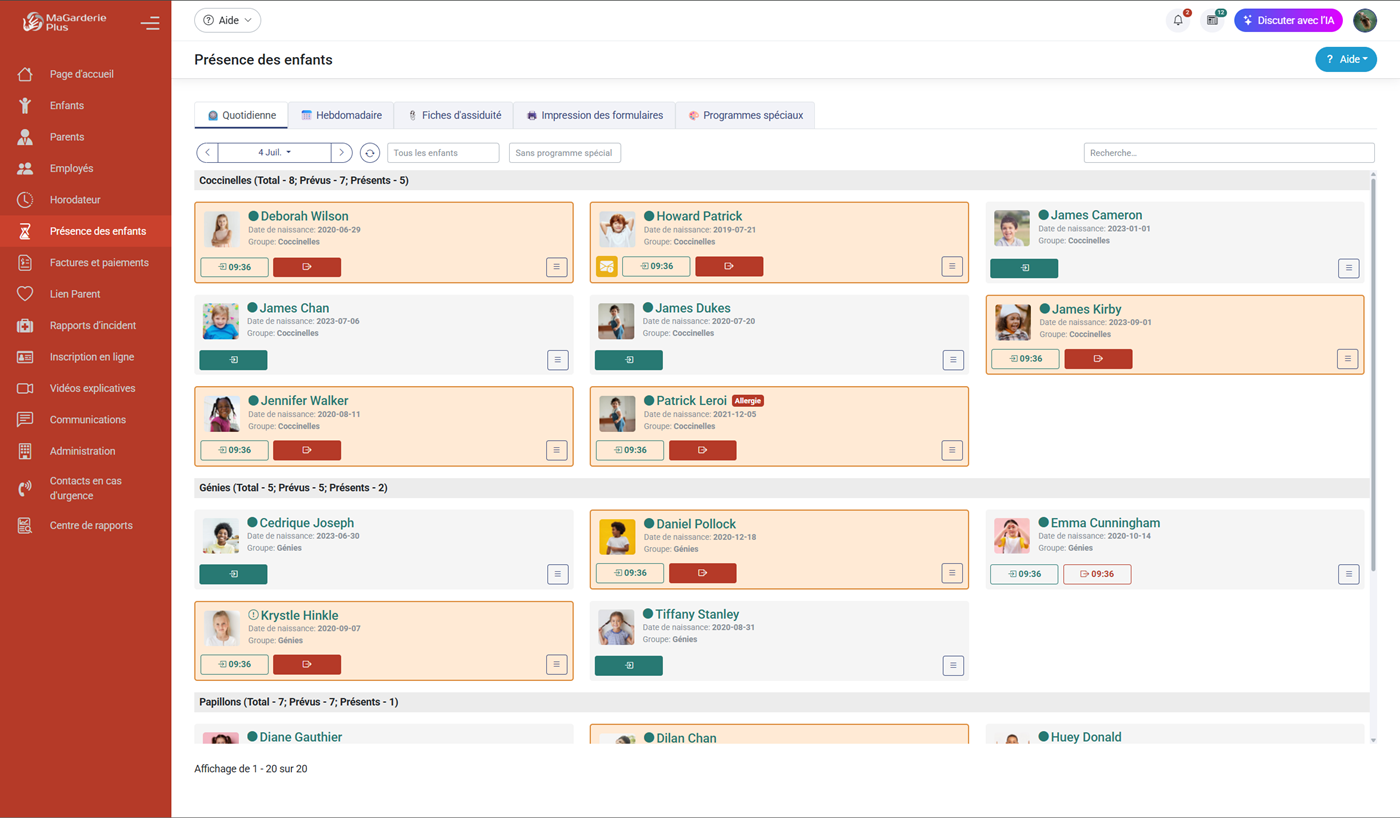Open the calendar icon in top bar
The image size is (1400, 818).
tap(1212, 20)
